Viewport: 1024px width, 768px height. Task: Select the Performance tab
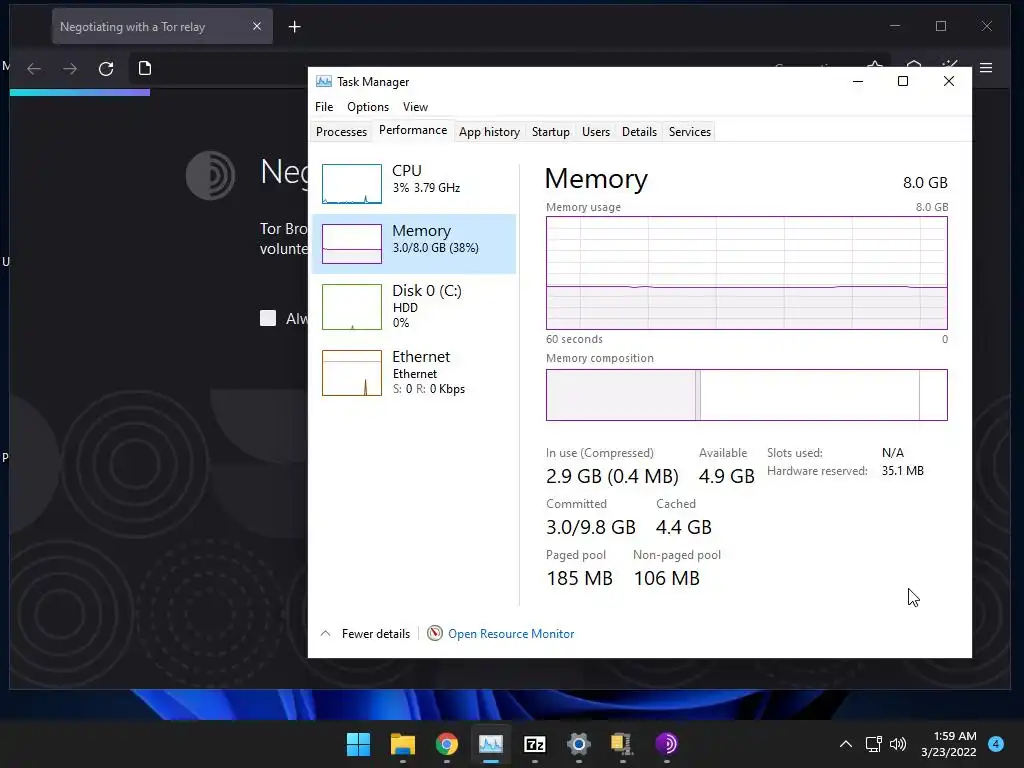[x=413, y=130]
